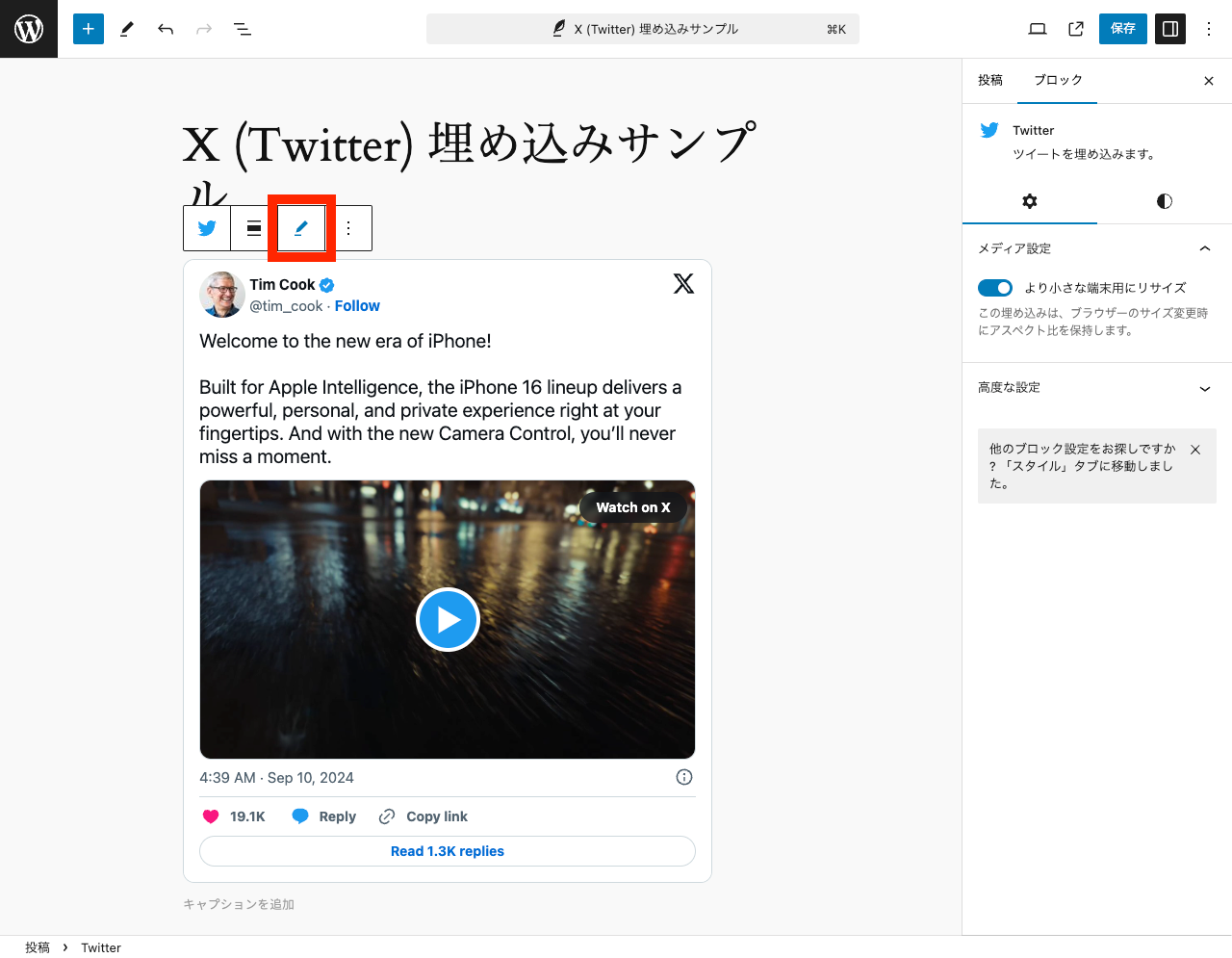
Task: Click the @tim_cook handle
Action: pos(286,306)
